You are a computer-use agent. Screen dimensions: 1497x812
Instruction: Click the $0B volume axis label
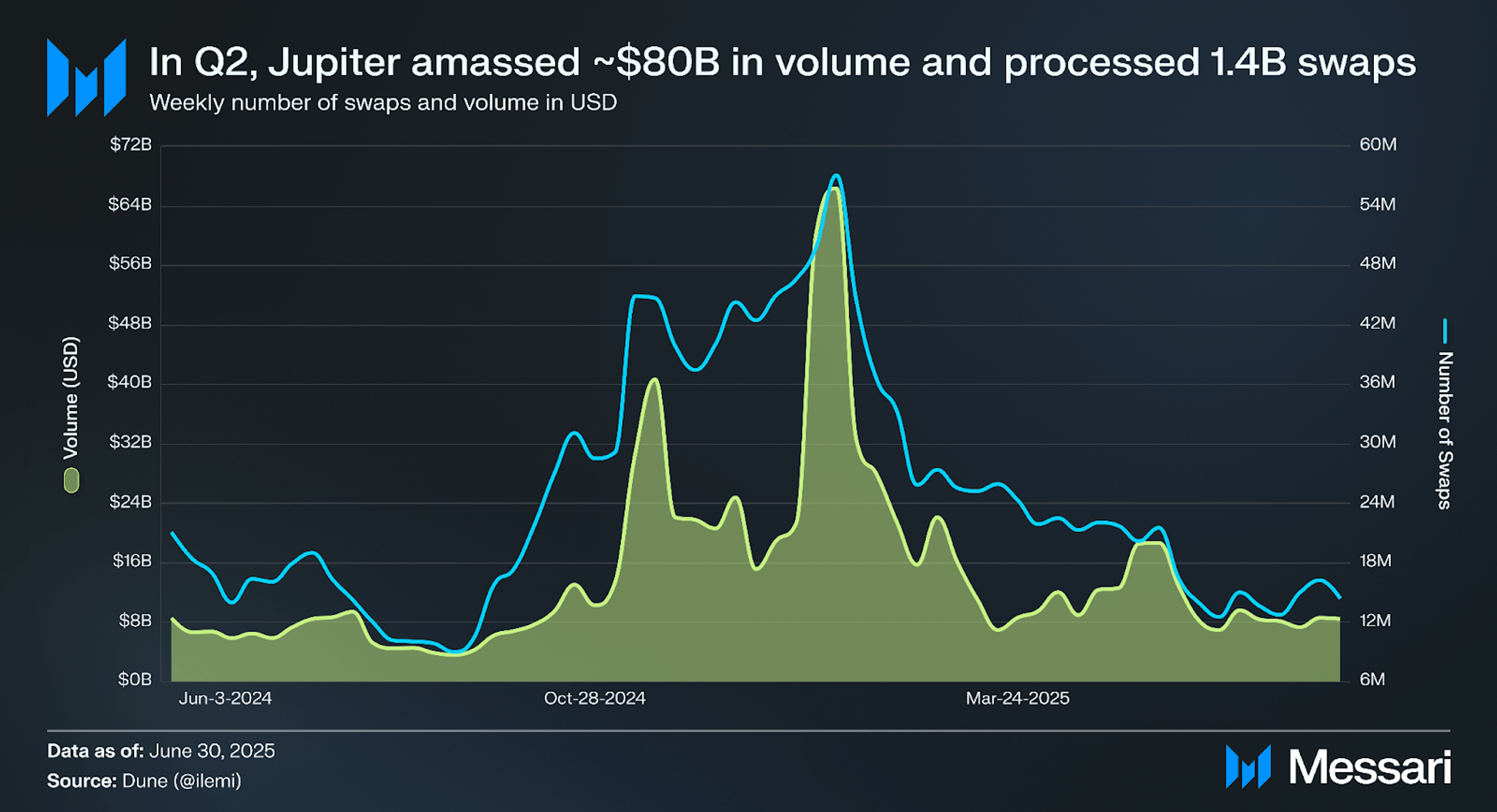point(134,679)
